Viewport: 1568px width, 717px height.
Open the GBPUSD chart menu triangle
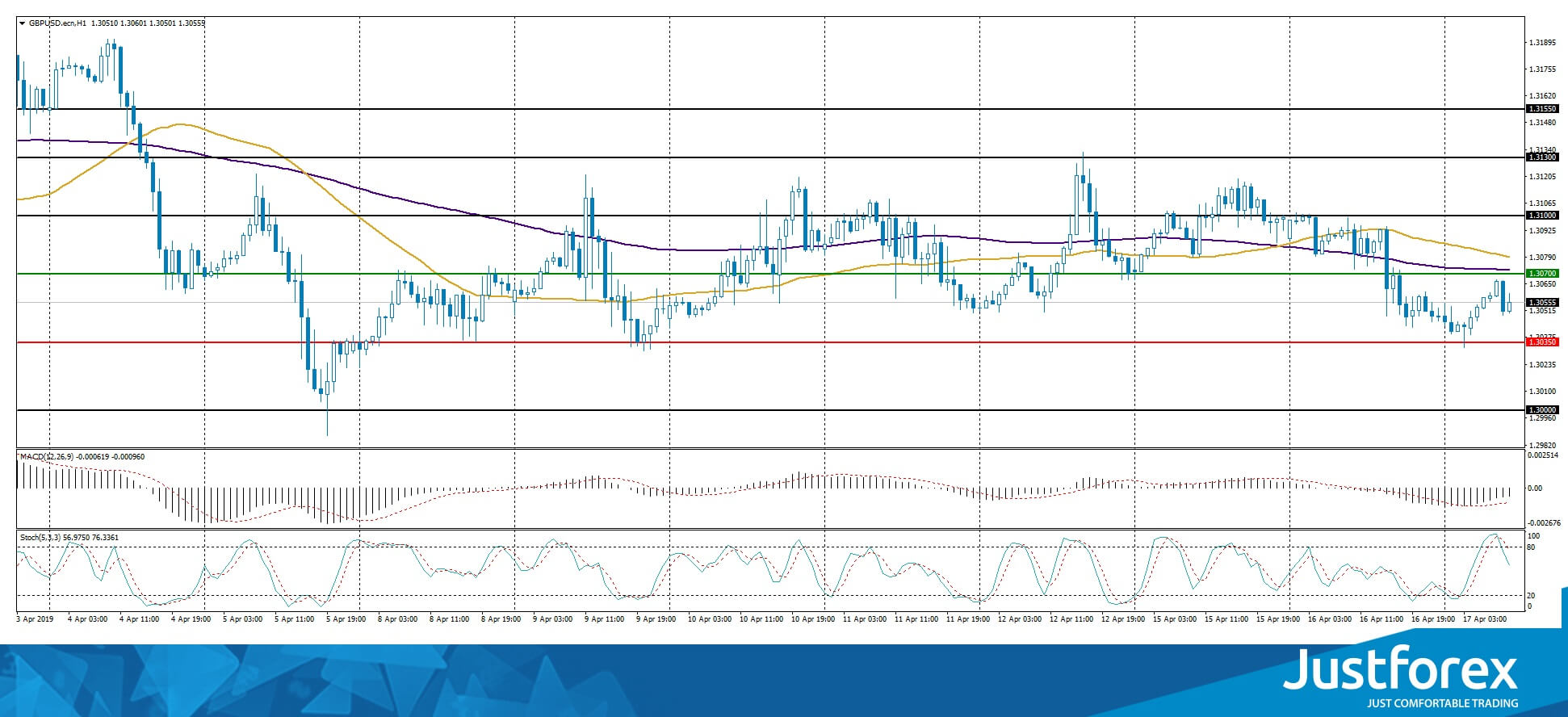tap(23, 23)
